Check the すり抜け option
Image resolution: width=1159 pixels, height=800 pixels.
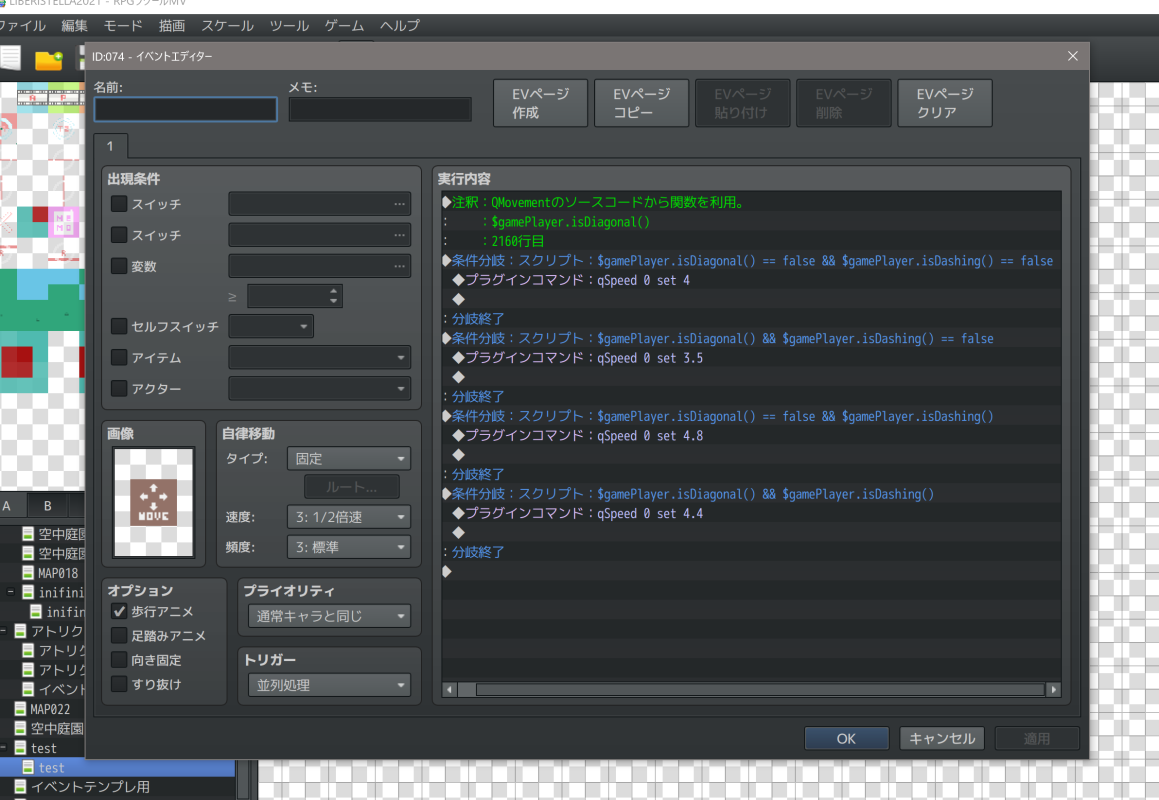[119, 684]
